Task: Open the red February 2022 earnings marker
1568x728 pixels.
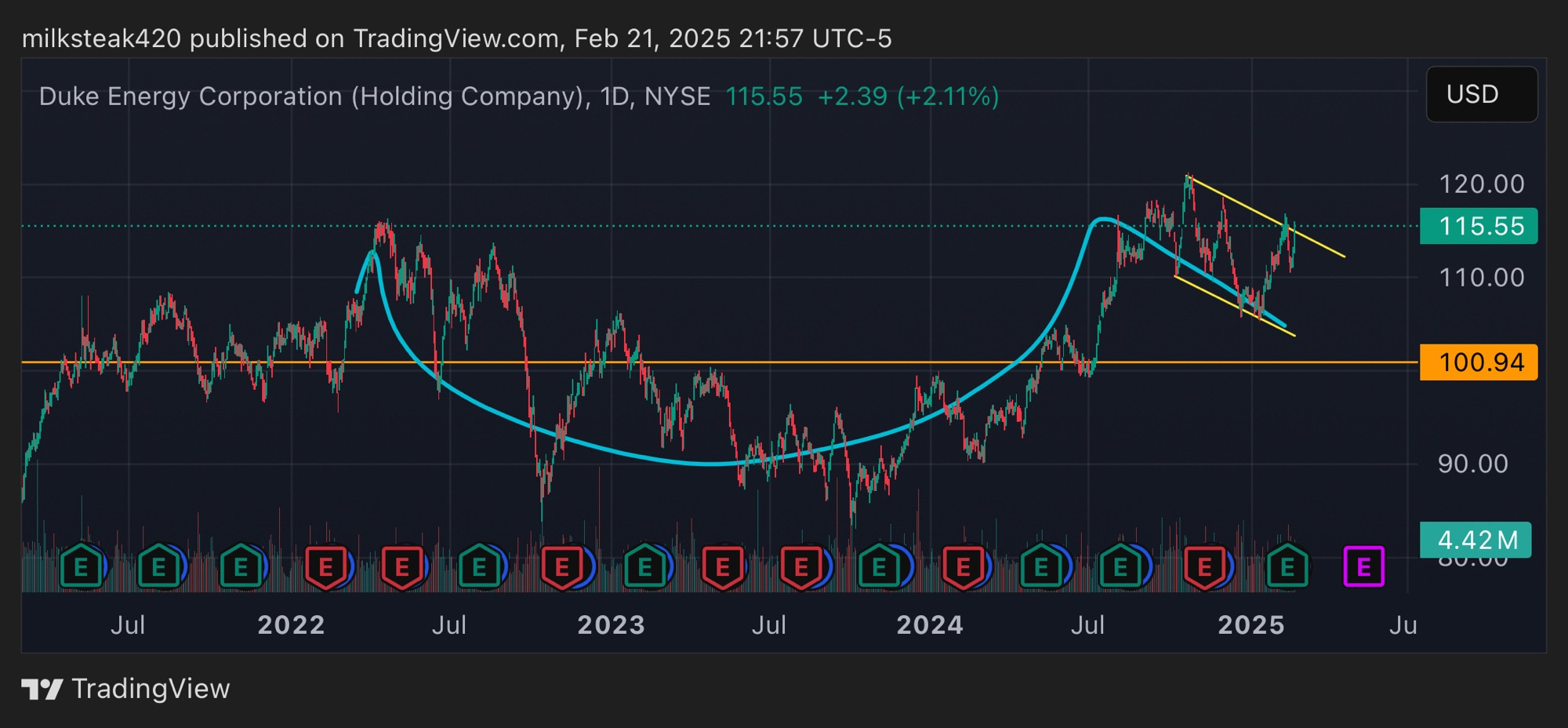Action: pyautogui.click(x=325, y=566)
